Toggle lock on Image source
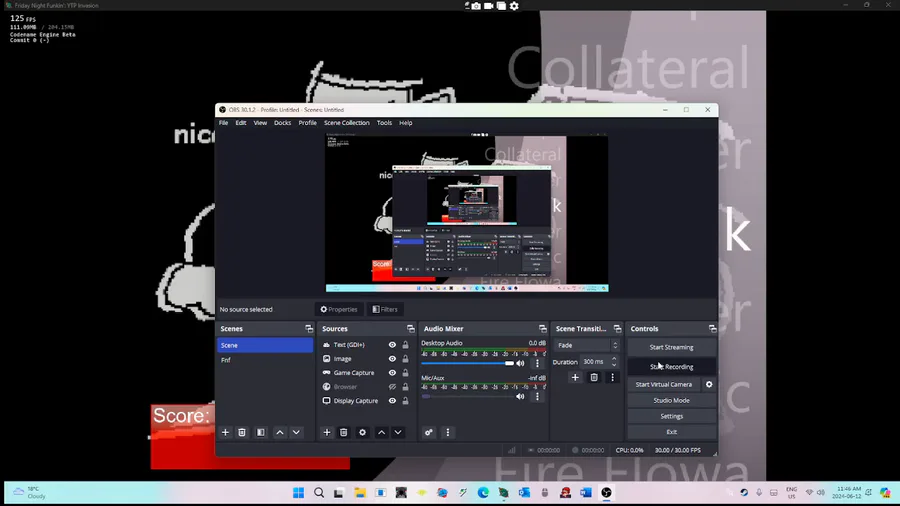 [405, 359]
